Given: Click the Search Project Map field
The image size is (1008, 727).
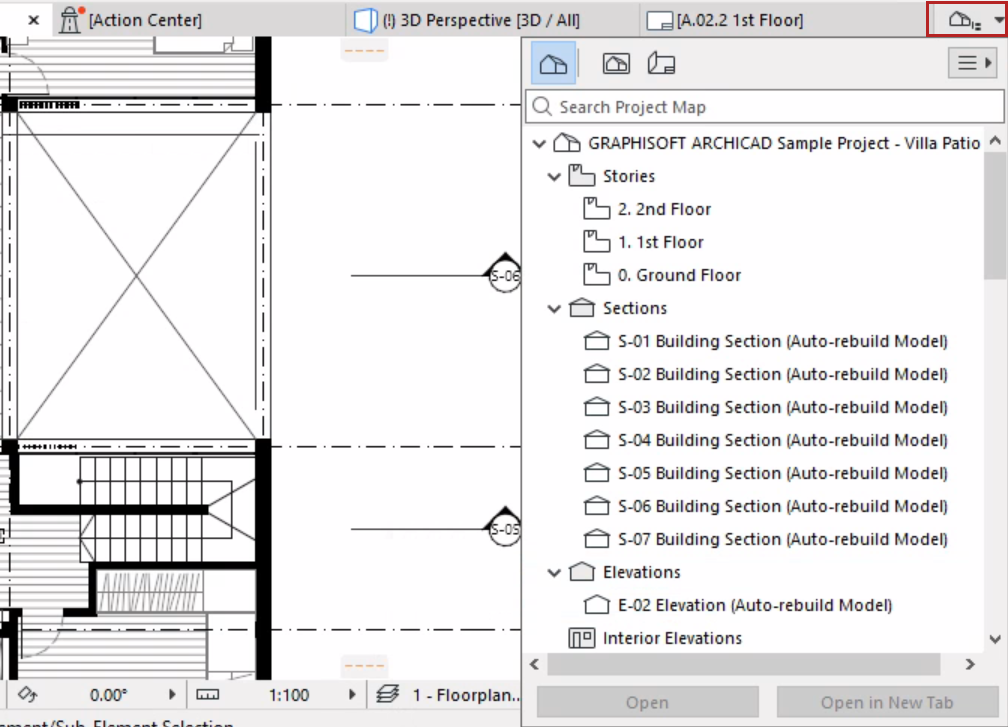Looking at the screenshot, I should 765,107.
